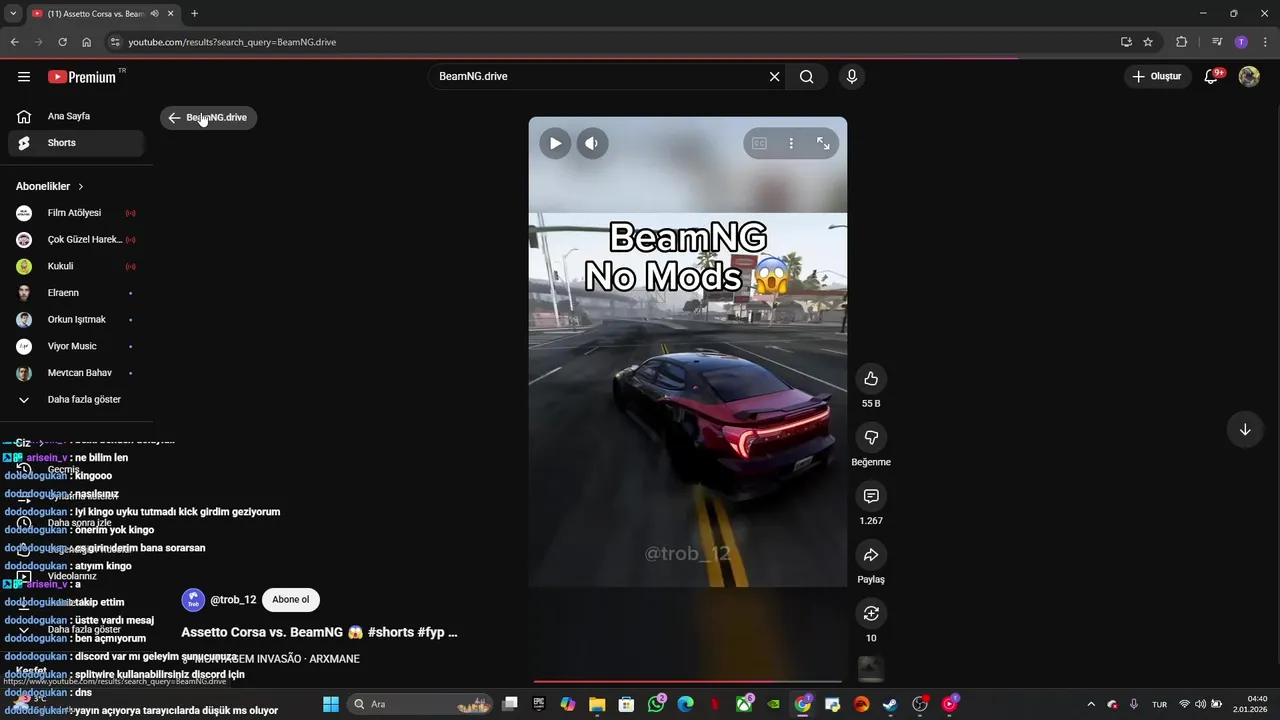The width and height of the screenshot is (1280, 720).
Task: Subscribe with the Abone ol button
Action: coord(291,600)
